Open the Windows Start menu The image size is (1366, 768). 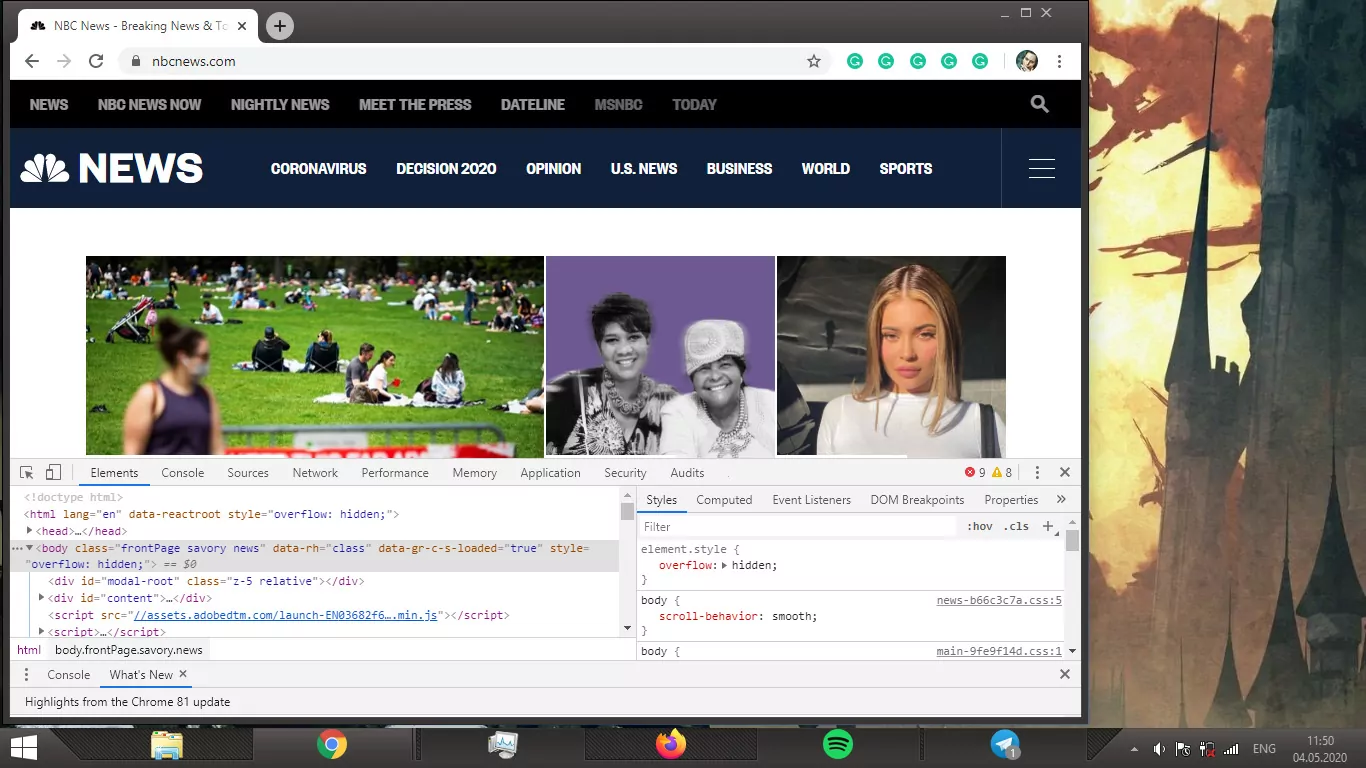[23, 747]
